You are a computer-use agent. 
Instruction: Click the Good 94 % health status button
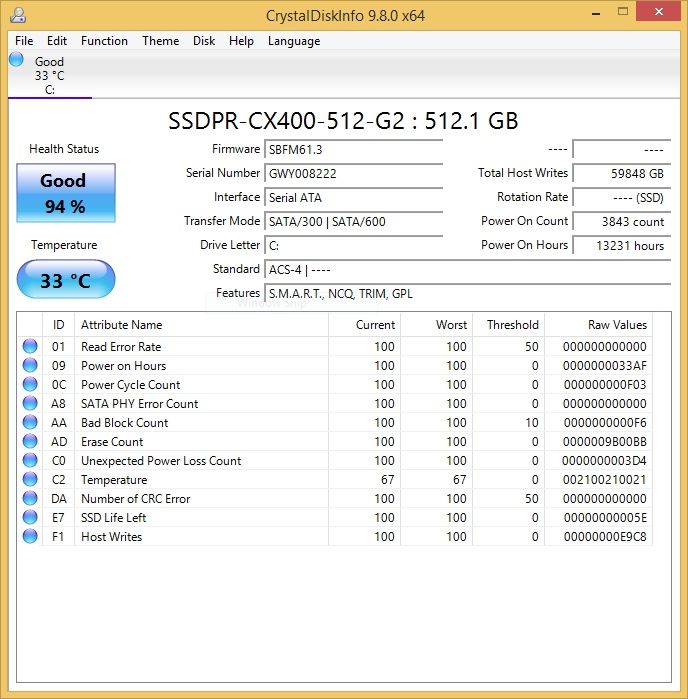[66, 193]
